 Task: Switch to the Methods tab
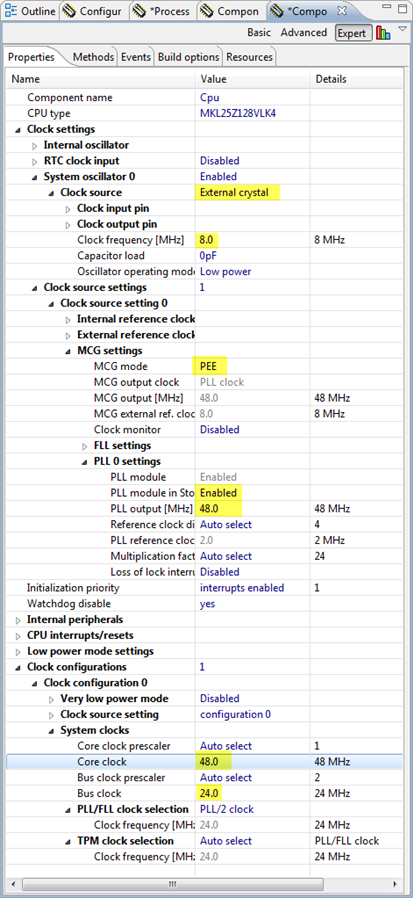[x=93, y=57]
